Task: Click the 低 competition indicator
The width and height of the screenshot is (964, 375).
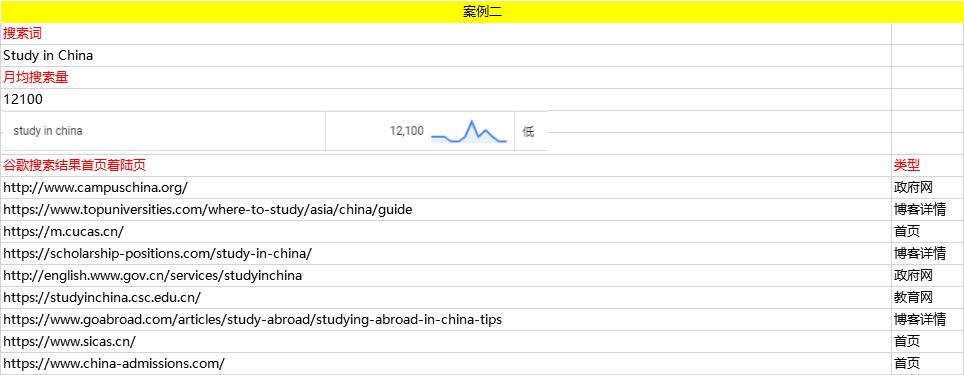Action: point(528,132)
